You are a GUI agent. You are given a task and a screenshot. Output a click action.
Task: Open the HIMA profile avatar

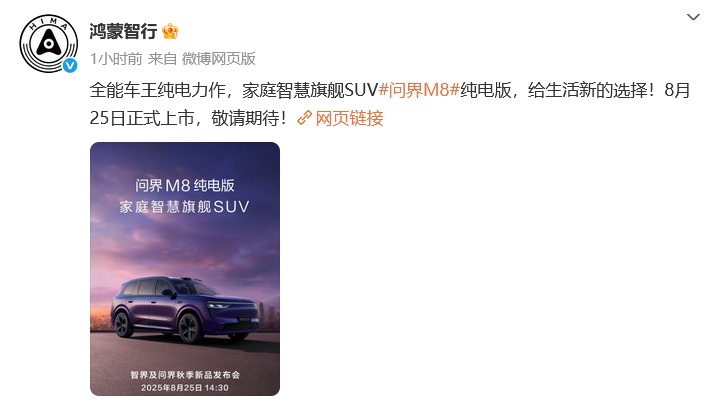pyautogui.click(x=48, y=43)
